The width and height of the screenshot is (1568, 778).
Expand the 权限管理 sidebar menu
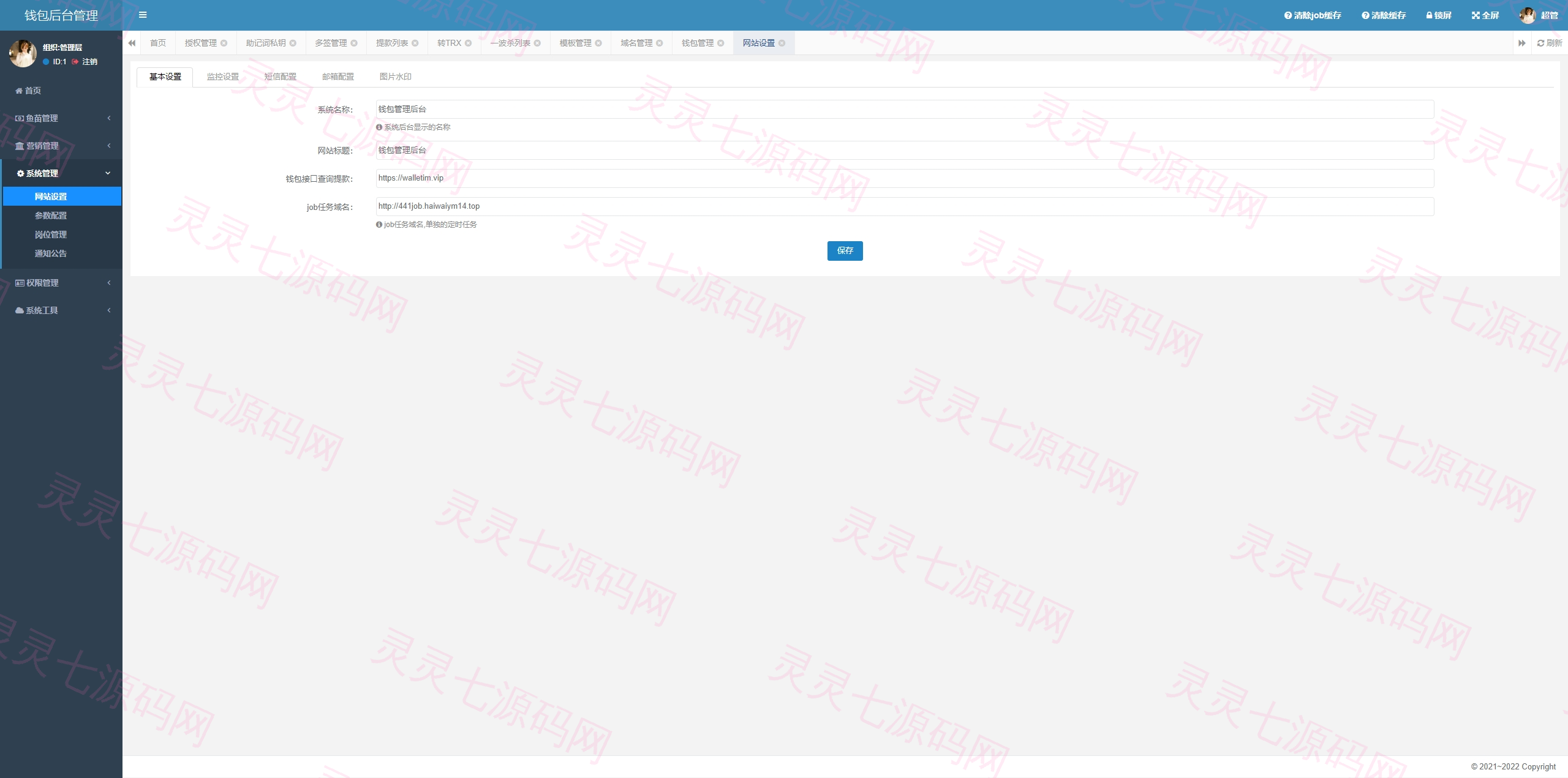click(61, 283)
